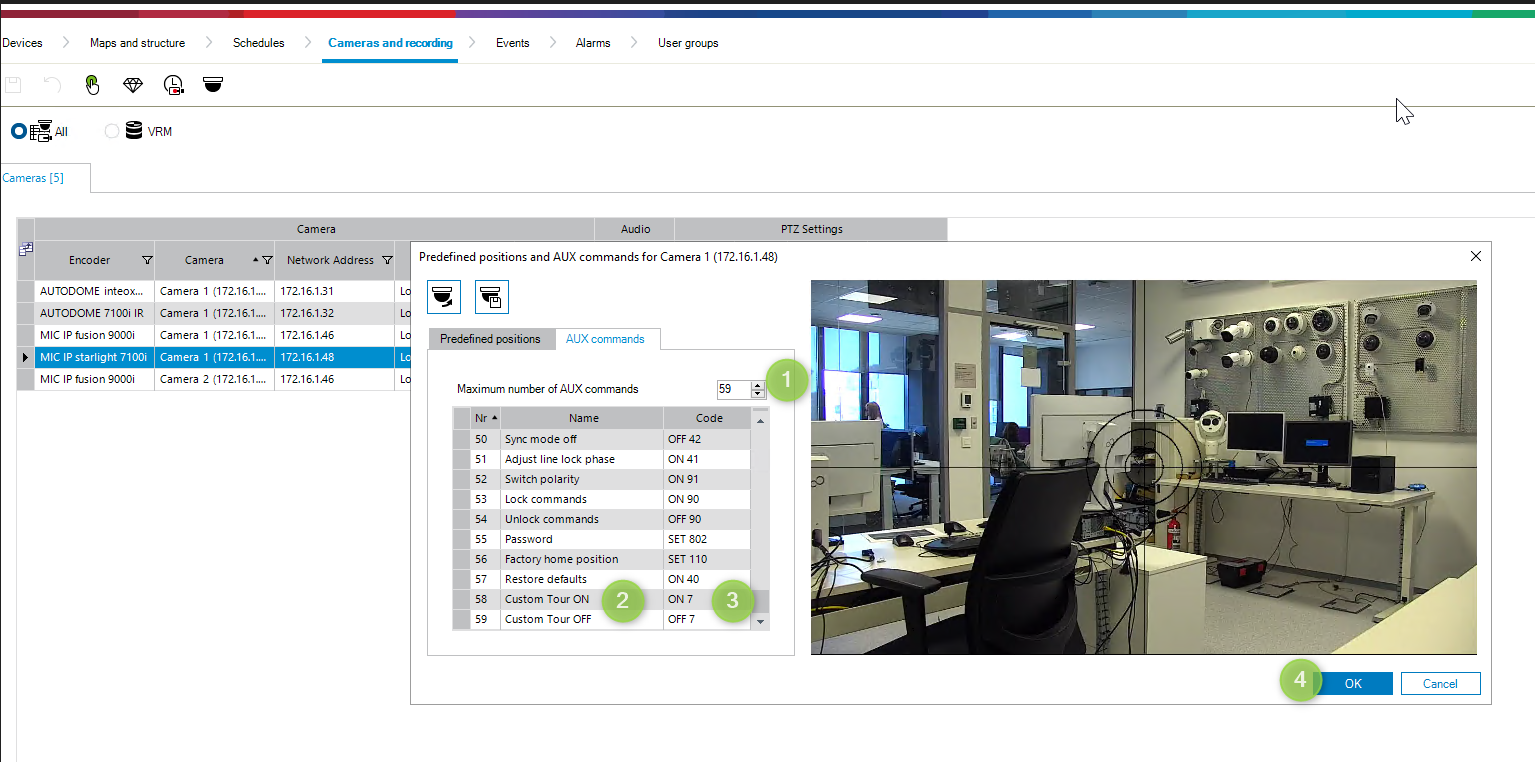Click the scheduled recording clock icon

[174, 85]
